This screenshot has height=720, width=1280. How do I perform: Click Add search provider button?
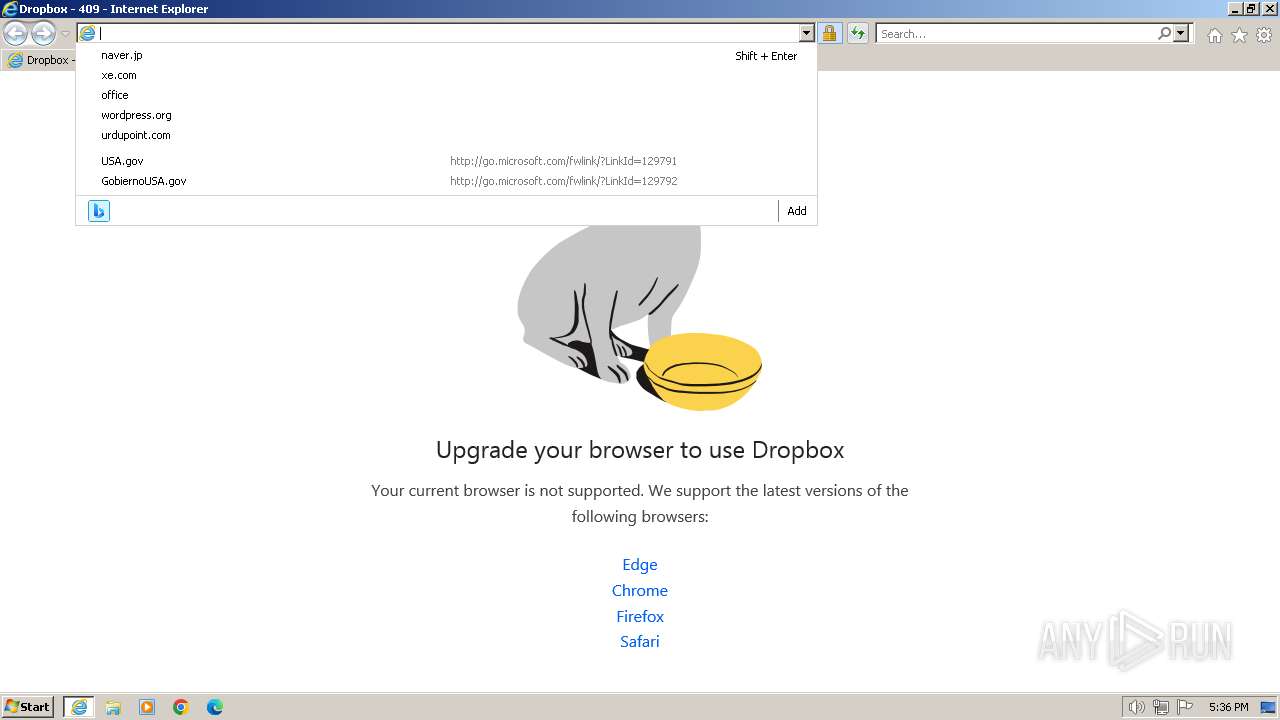click(x=796, y=211)
